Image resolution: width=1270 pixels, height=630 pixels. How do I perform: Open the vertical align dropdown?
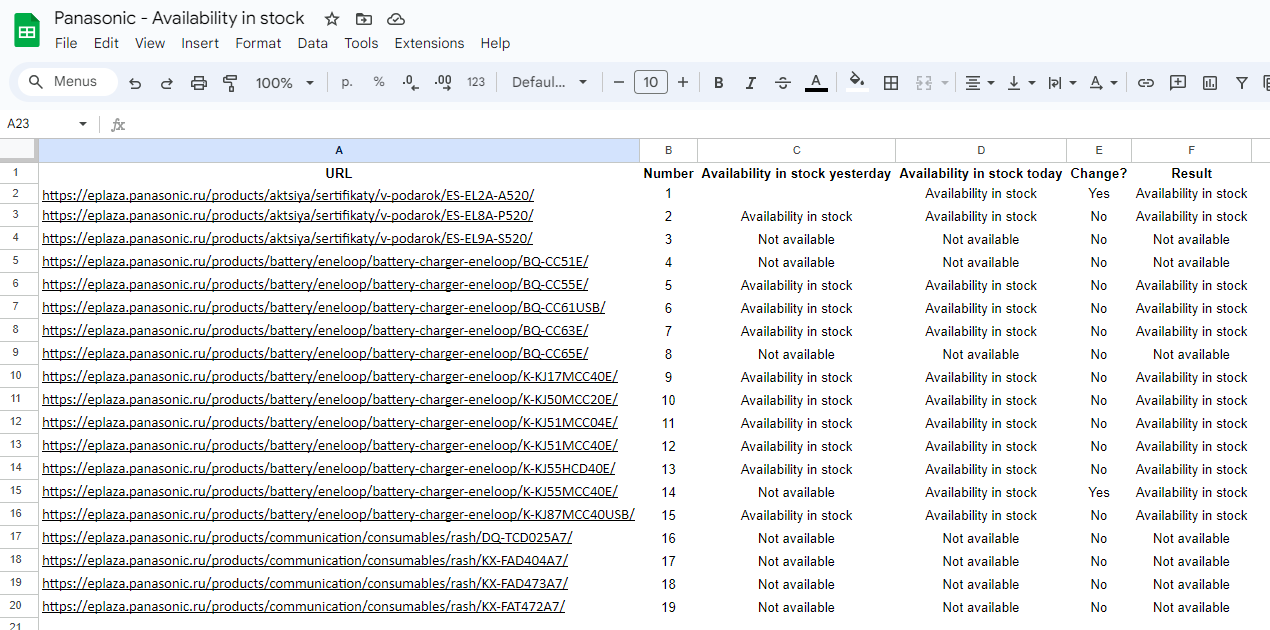1021,83
